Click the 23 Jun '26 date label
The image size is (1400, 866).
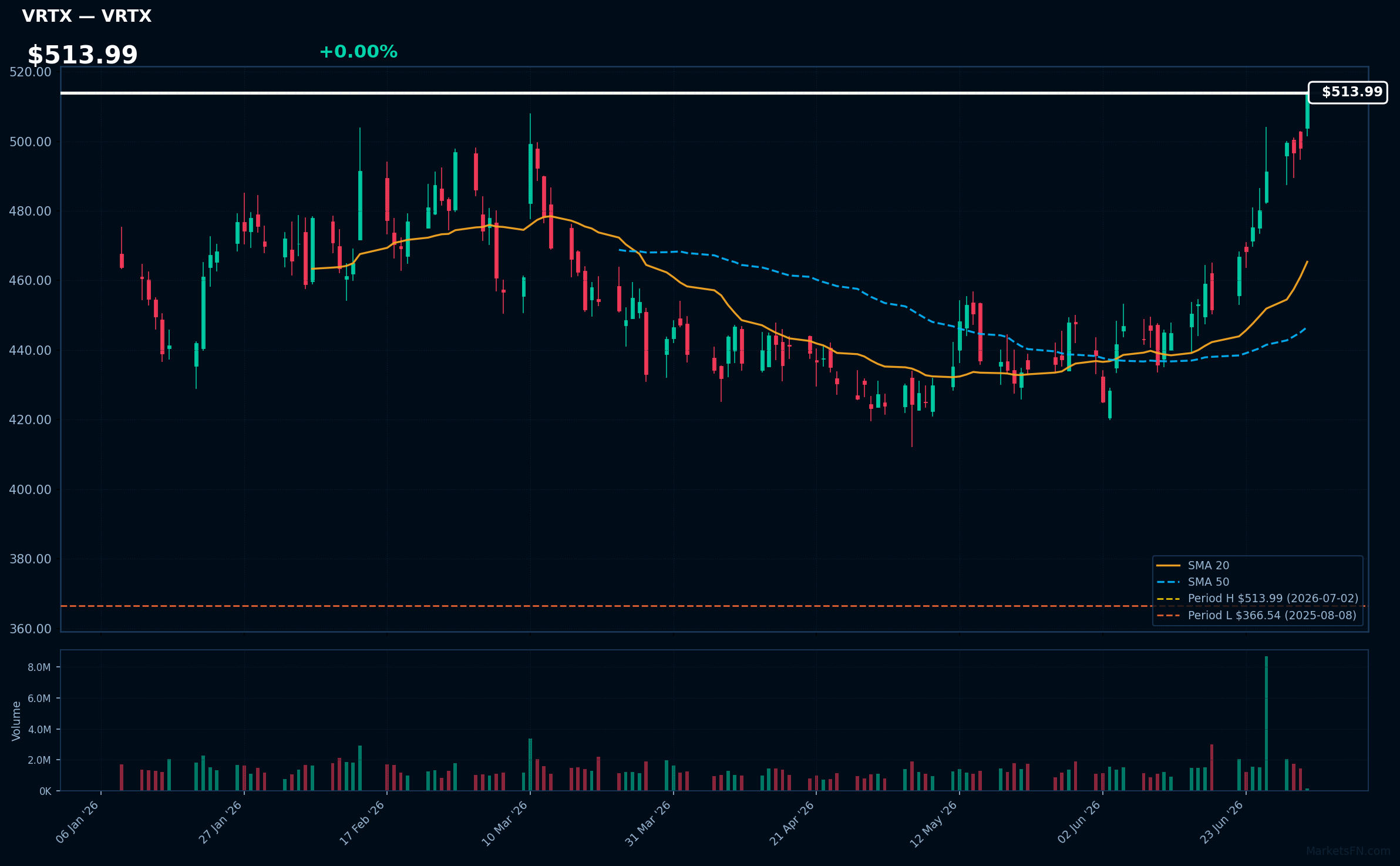click(1223, 823)
